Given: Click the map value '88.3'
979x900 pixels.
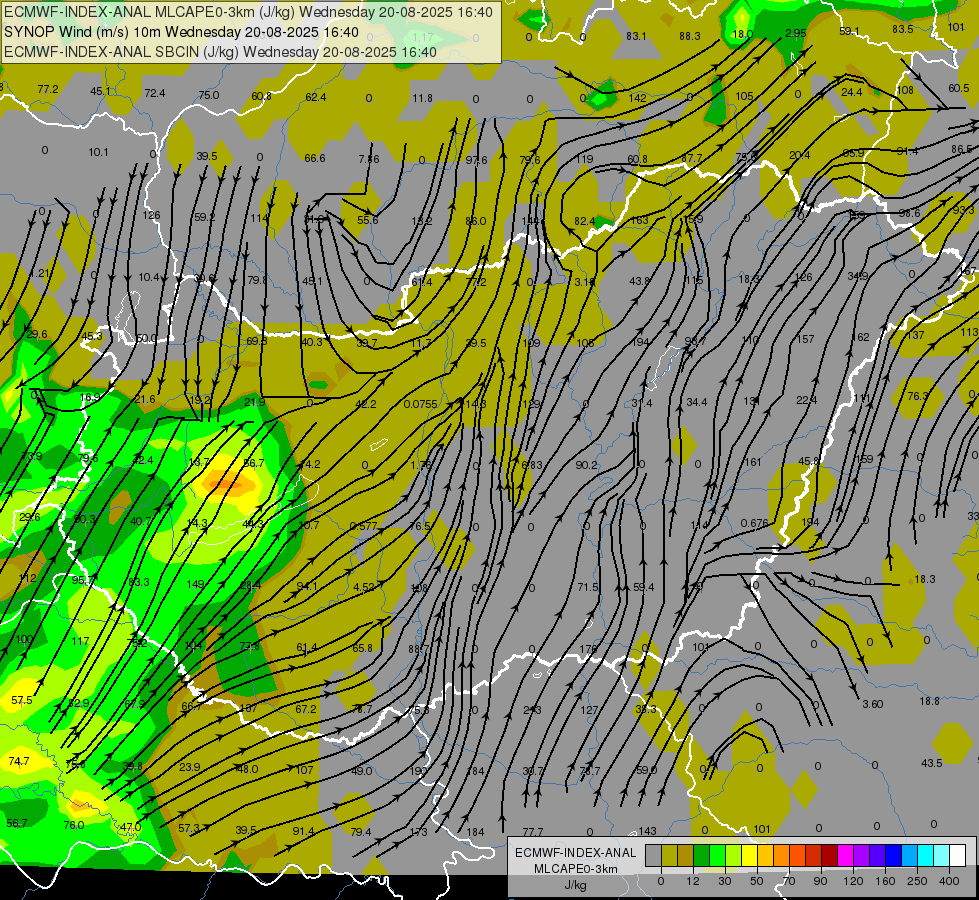Looking at the screenshot, I should coord(689,36).
